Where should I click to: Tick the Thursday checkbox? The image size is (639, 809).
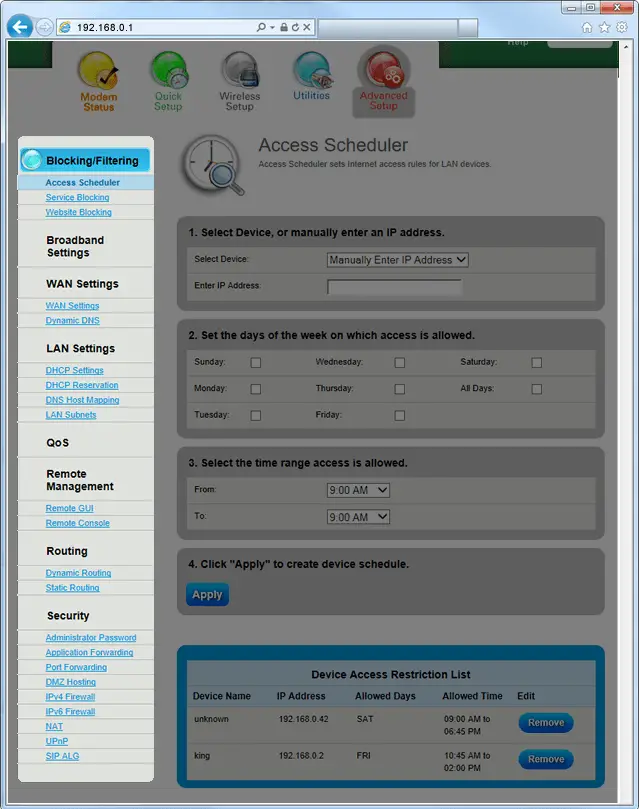[x=400, y=389]
